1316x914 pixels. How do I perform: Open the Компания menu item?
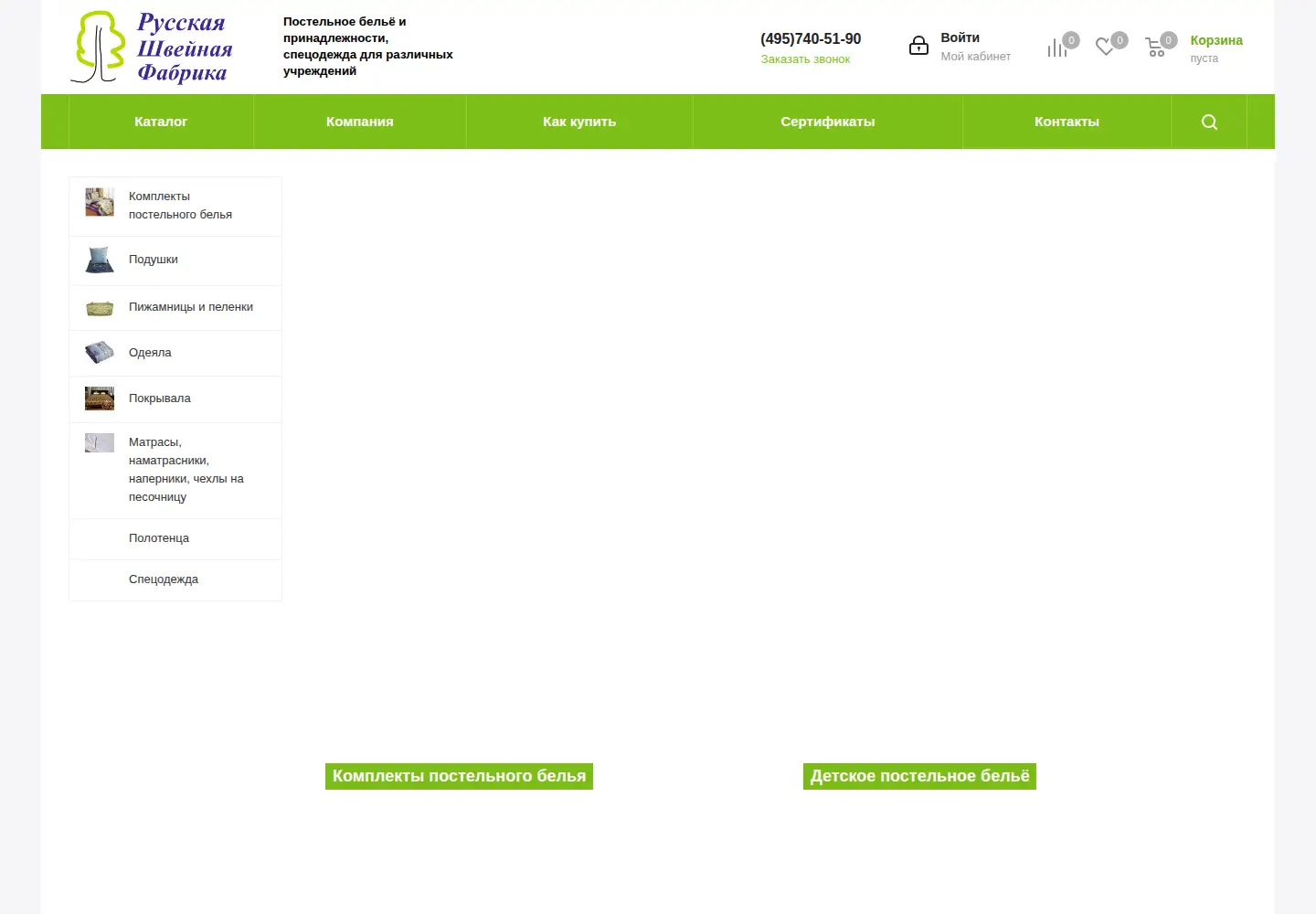pyautogui.click(x=360, y=122)
